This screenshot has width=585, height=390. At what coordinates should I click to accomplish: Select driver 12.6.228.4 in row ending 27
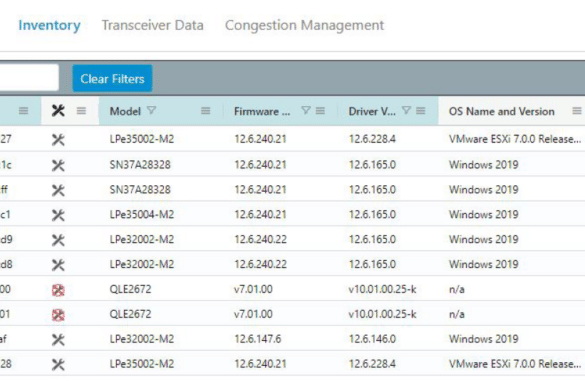coord(372,139)
